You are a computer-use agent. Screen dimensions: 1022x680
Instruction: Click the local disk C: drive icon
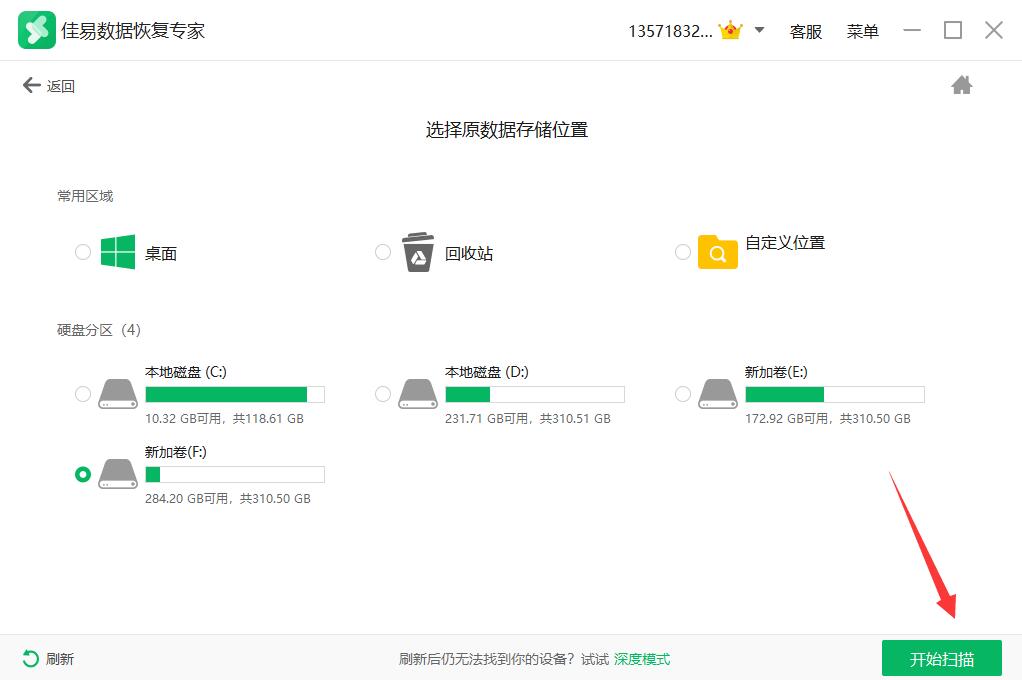pos(118,394)
